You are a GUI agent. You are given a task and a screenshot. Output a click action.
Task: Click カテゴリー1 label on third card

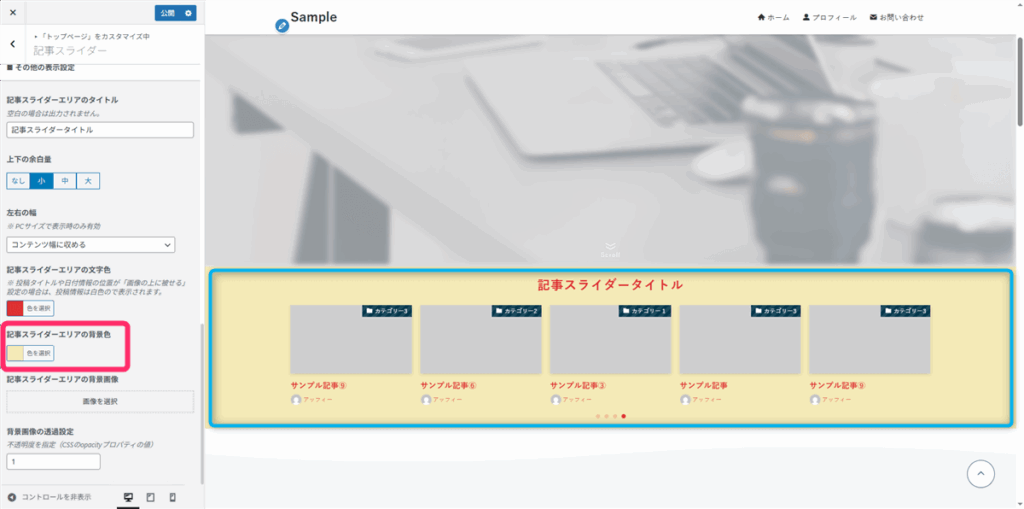(647, 311)
